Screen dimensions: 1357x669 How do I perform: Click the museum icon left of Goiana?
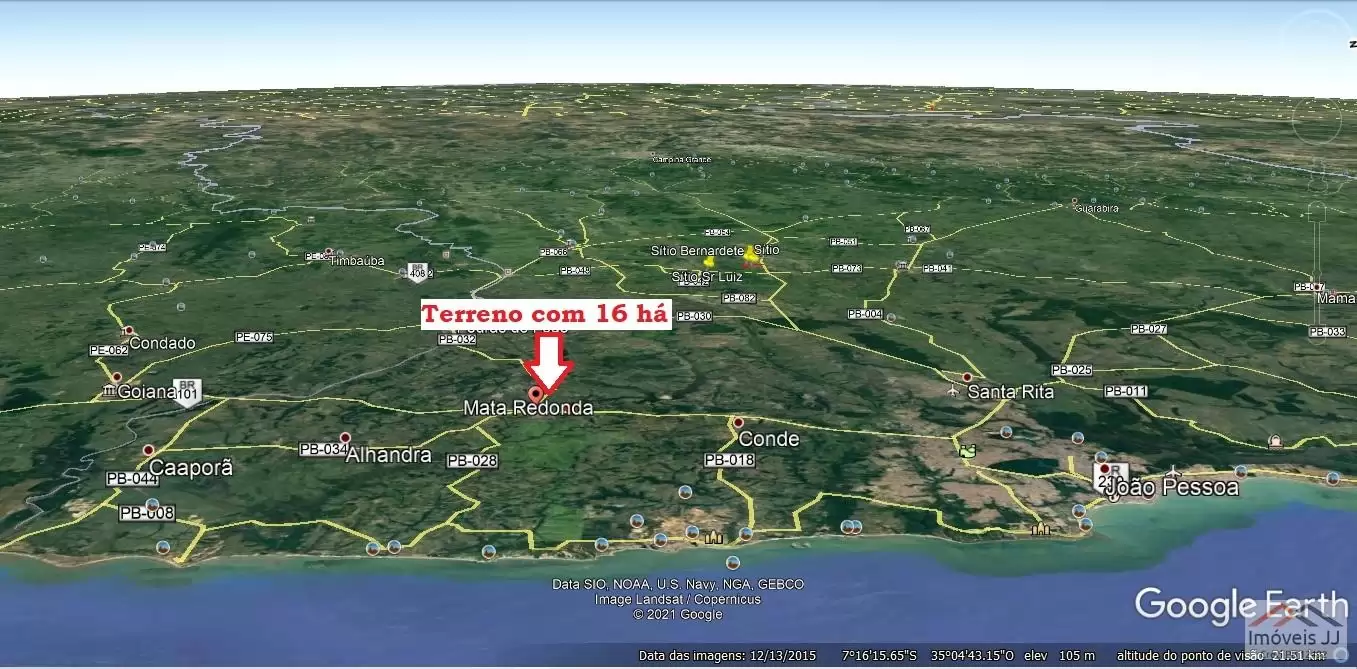pyautogui.click(x=108, y=391)
